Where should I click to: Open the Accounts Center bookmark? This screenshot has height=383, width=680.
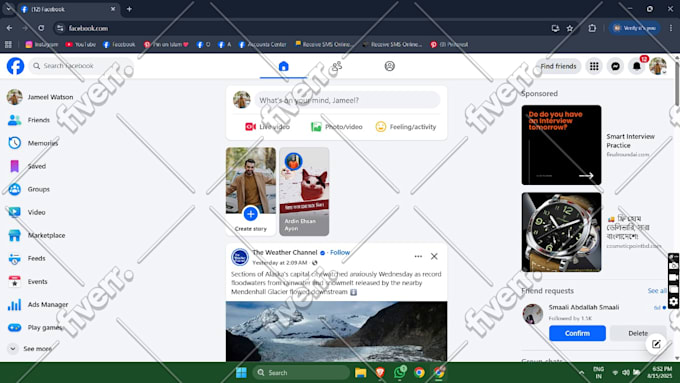click(x=262, y=44)
